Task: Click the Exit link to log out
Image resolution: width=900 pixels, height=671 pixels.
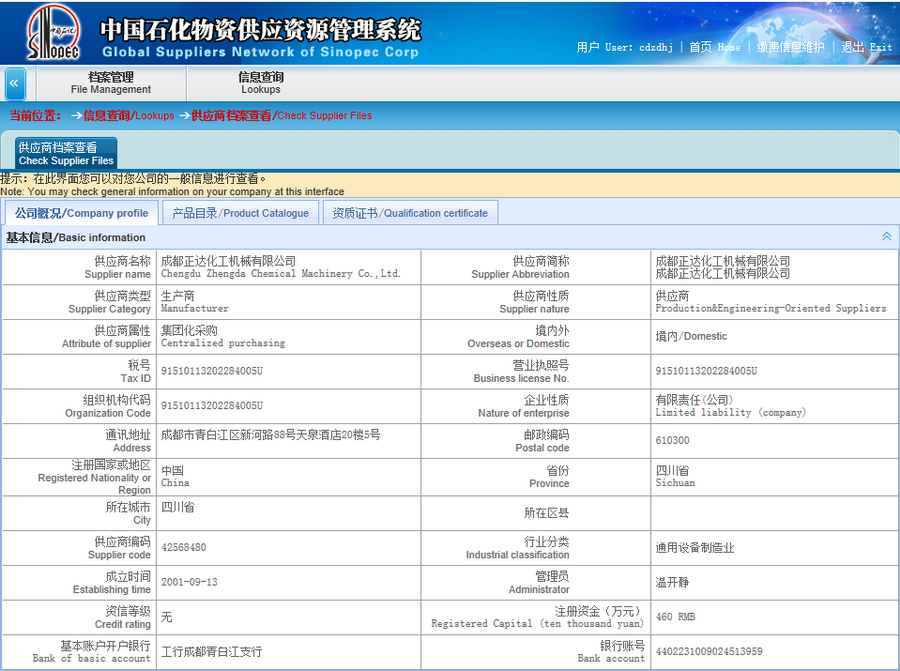Action: point(866,47)
